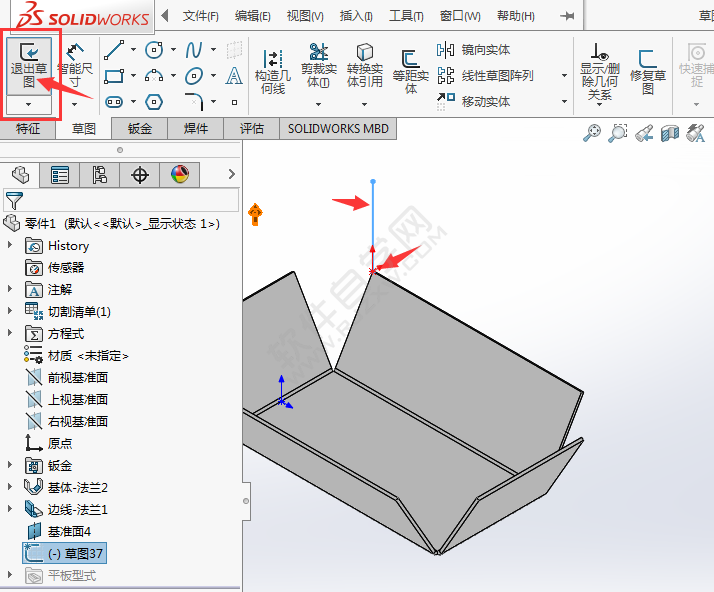The image size is (714, 592).
Task: Click the Convert Entities (转换实体引用) tool
Action: 364,66
